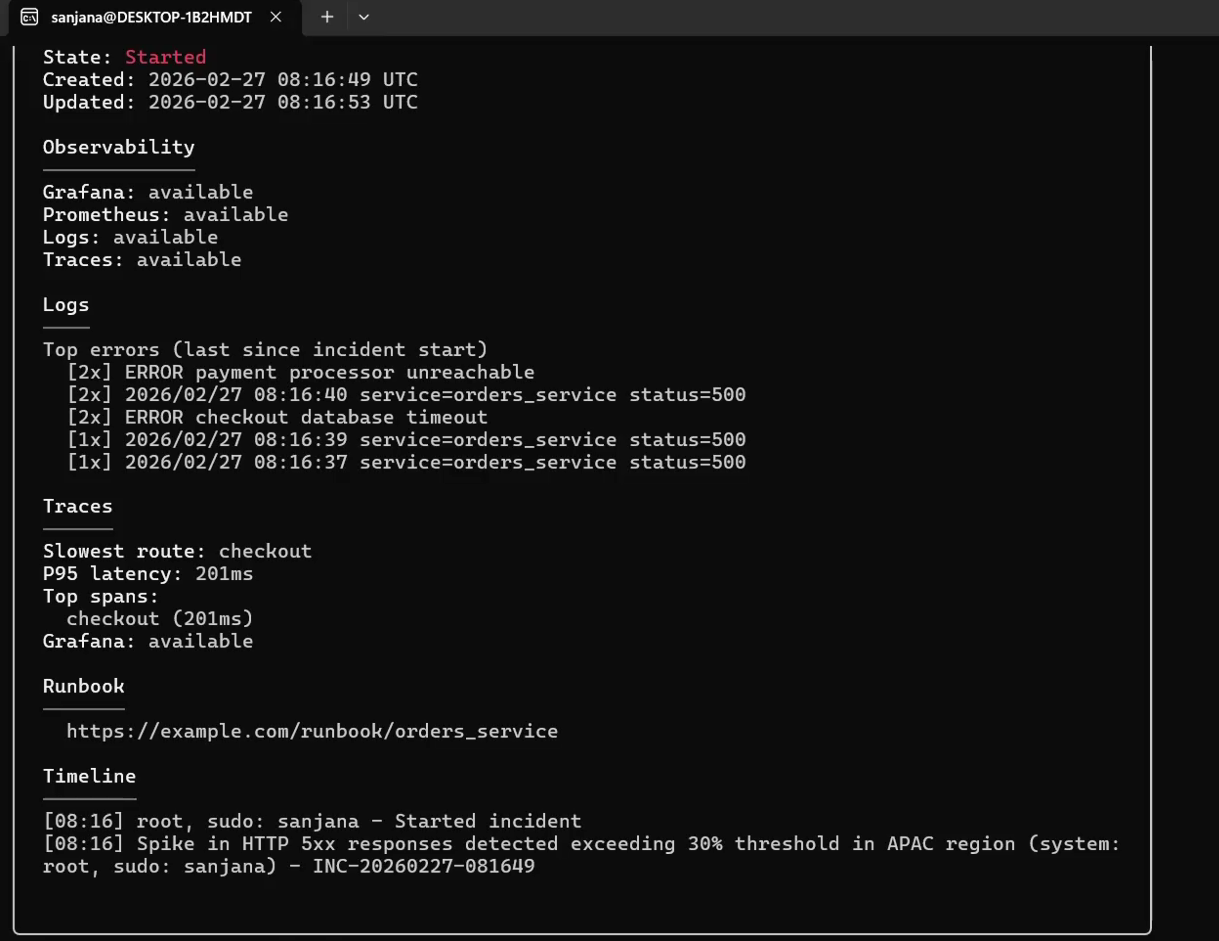The image size is (1219, 941).
Task: Click the Created timestamp line
Action: pos(230,80)
